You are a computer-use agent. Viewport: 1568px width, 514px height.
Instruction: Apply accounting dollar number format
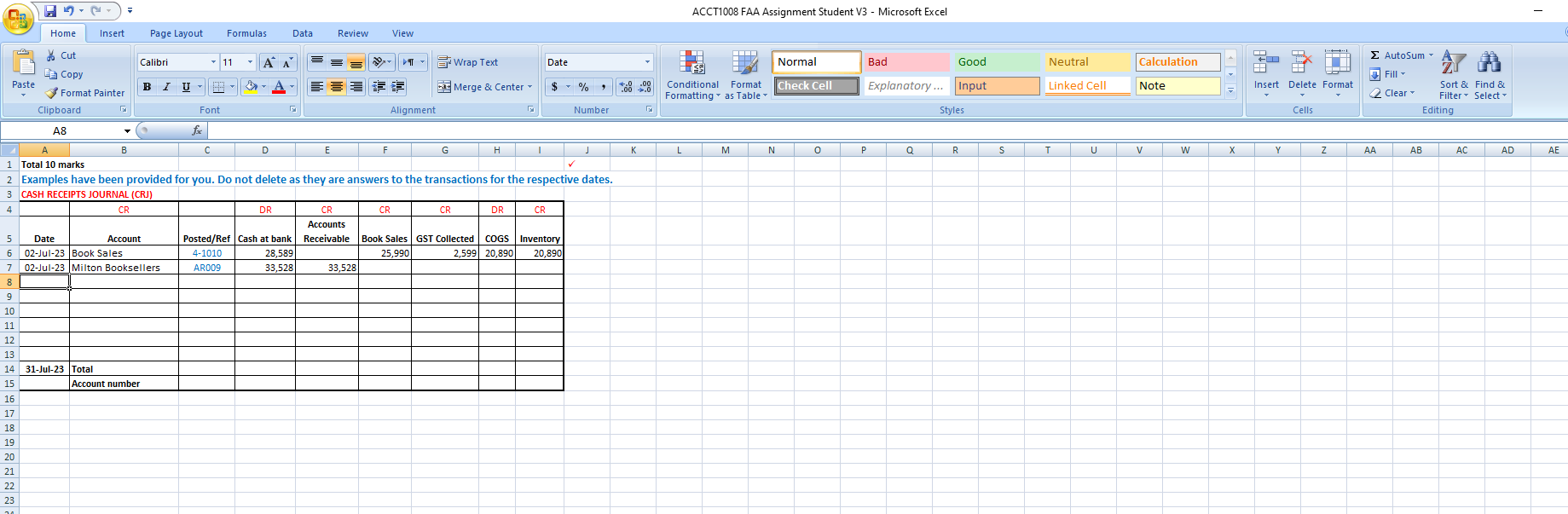point(555,87)
